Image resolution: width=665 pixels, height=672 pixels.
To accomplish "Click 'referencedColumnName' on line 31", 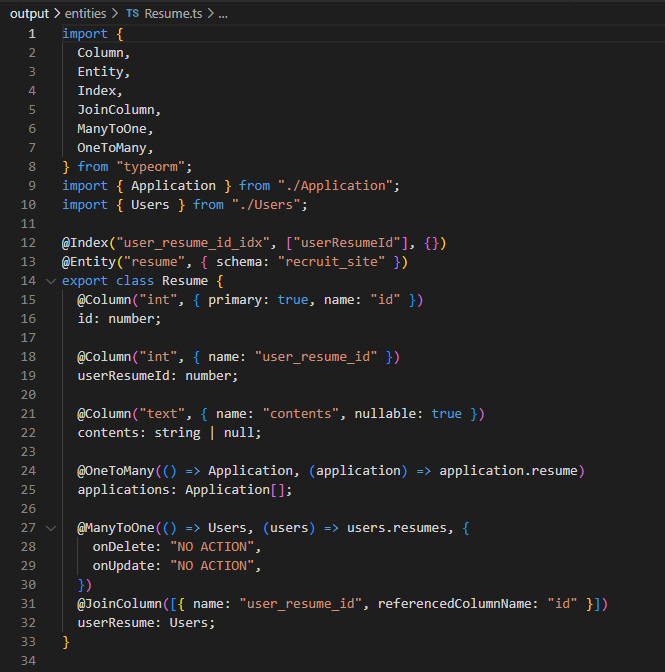I will (x=454, y=604).
